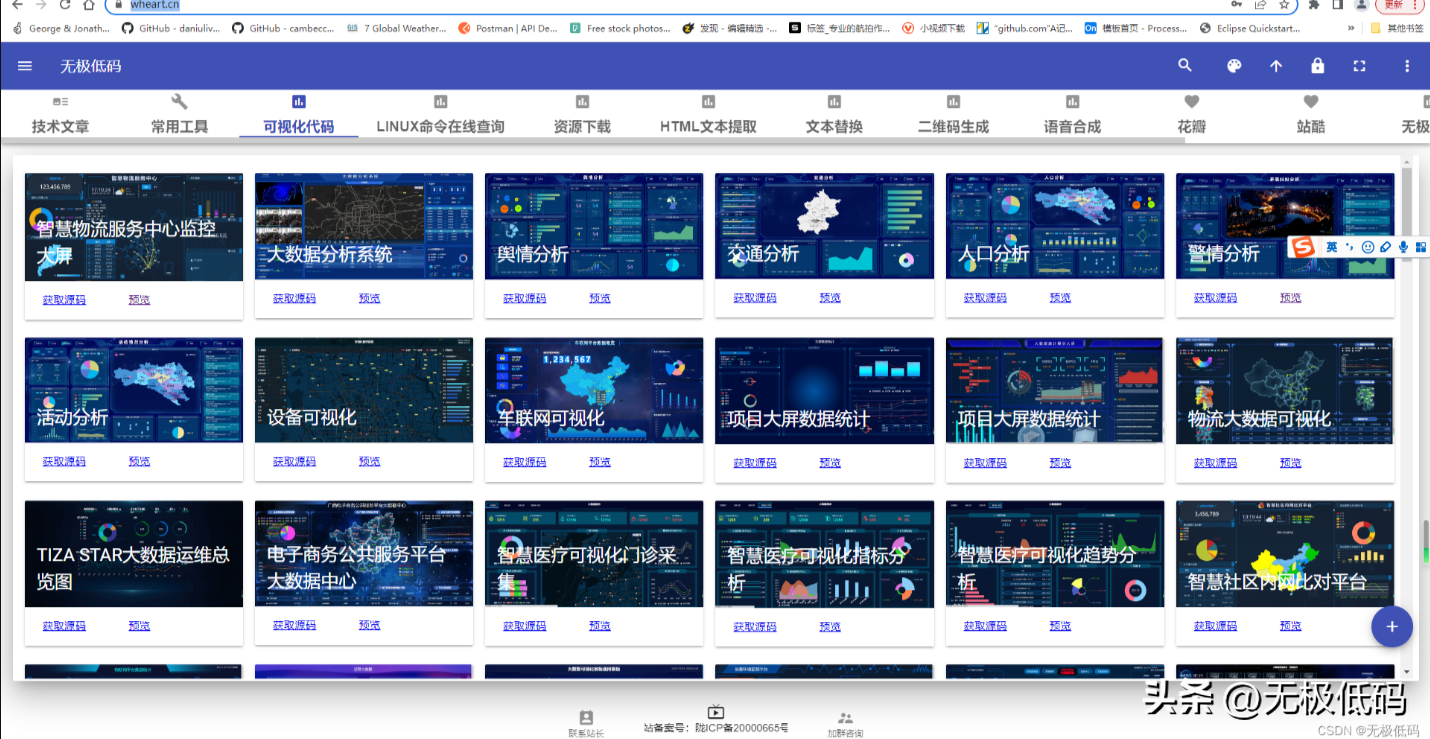Screen dimensions: 1430x739
Task: Open the 智慧医疗可视化门诊采集 thumbnail
Action: pyautogui.click(x=594, y=554)
